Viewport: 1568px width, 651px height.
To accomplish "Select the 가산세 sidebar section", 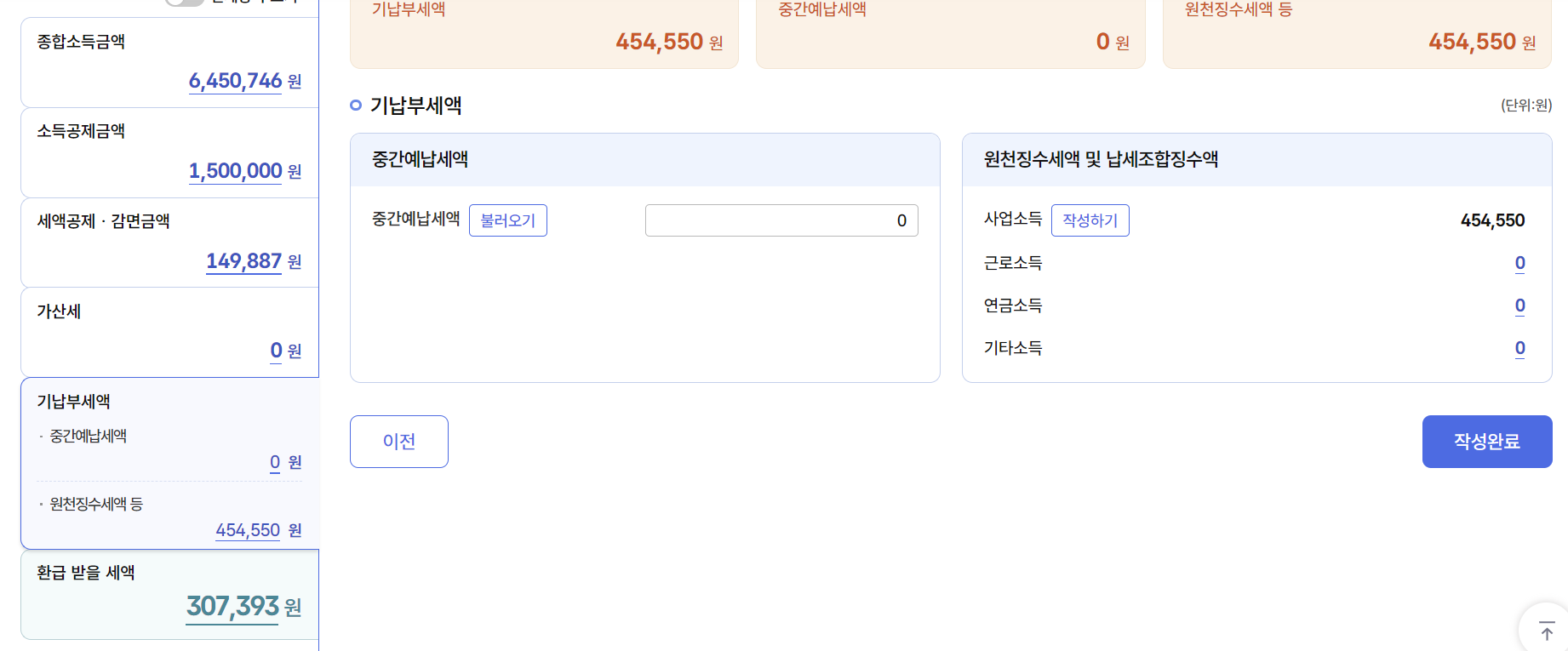I will [169, 333].
